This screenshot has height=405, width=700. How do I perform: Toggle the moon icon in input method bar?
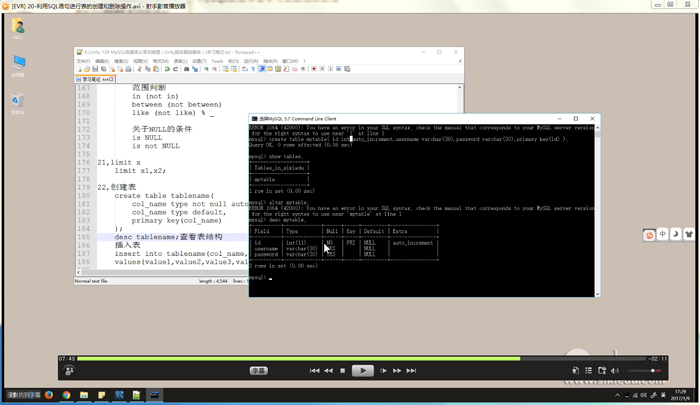click(x=675, y=234)
